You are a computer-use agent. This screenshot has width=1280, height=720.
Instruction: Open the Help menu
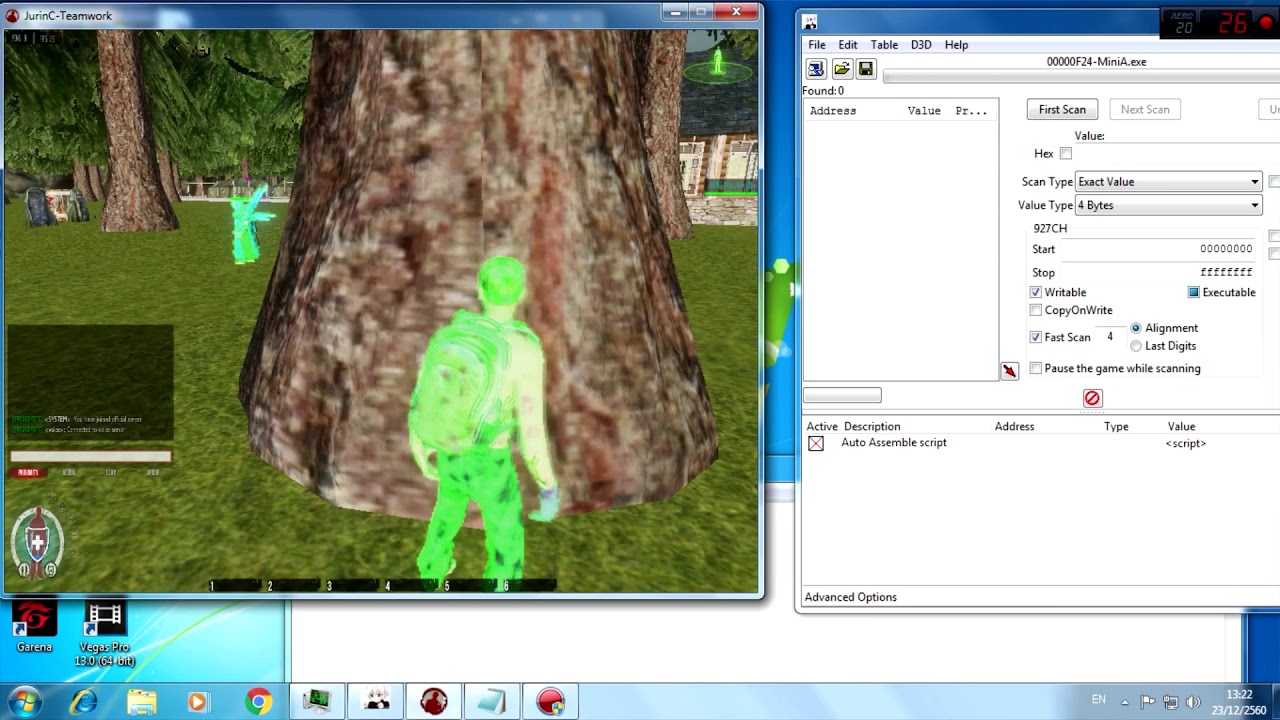[956, 45]
